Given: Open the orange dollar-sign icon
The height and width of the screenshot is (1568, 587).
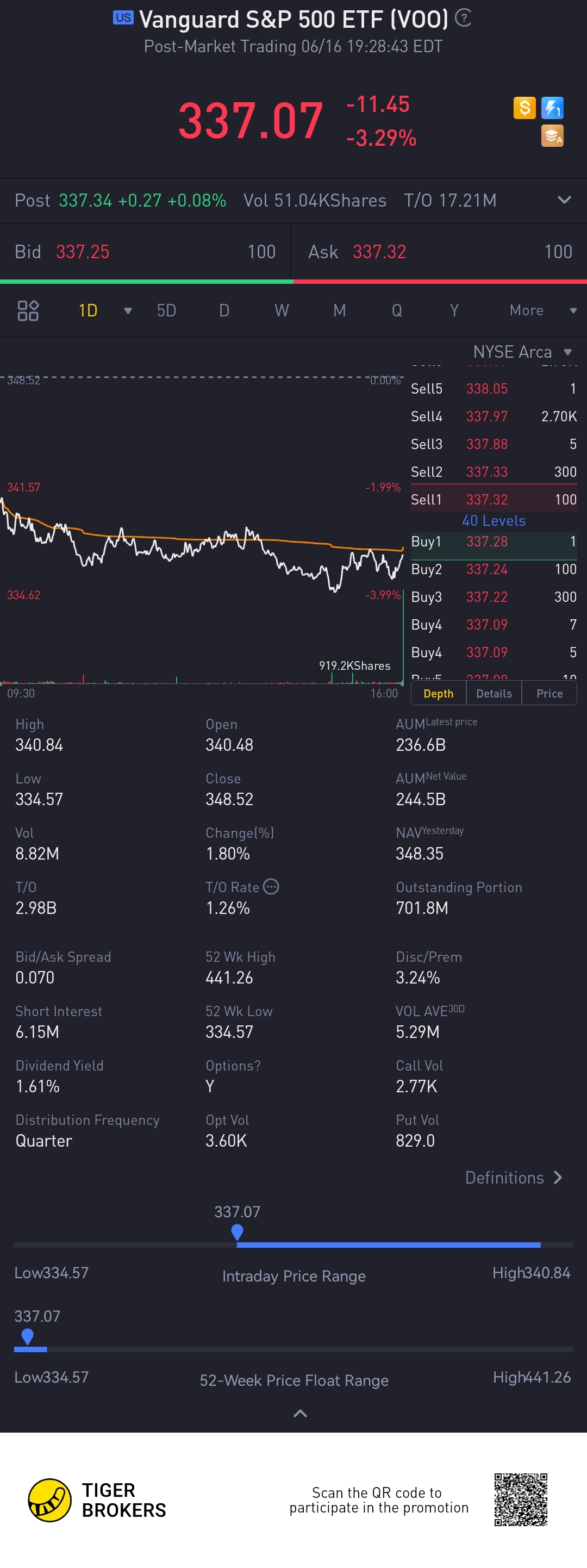Looking at the screenshot, I should click(x=524, y=108).
